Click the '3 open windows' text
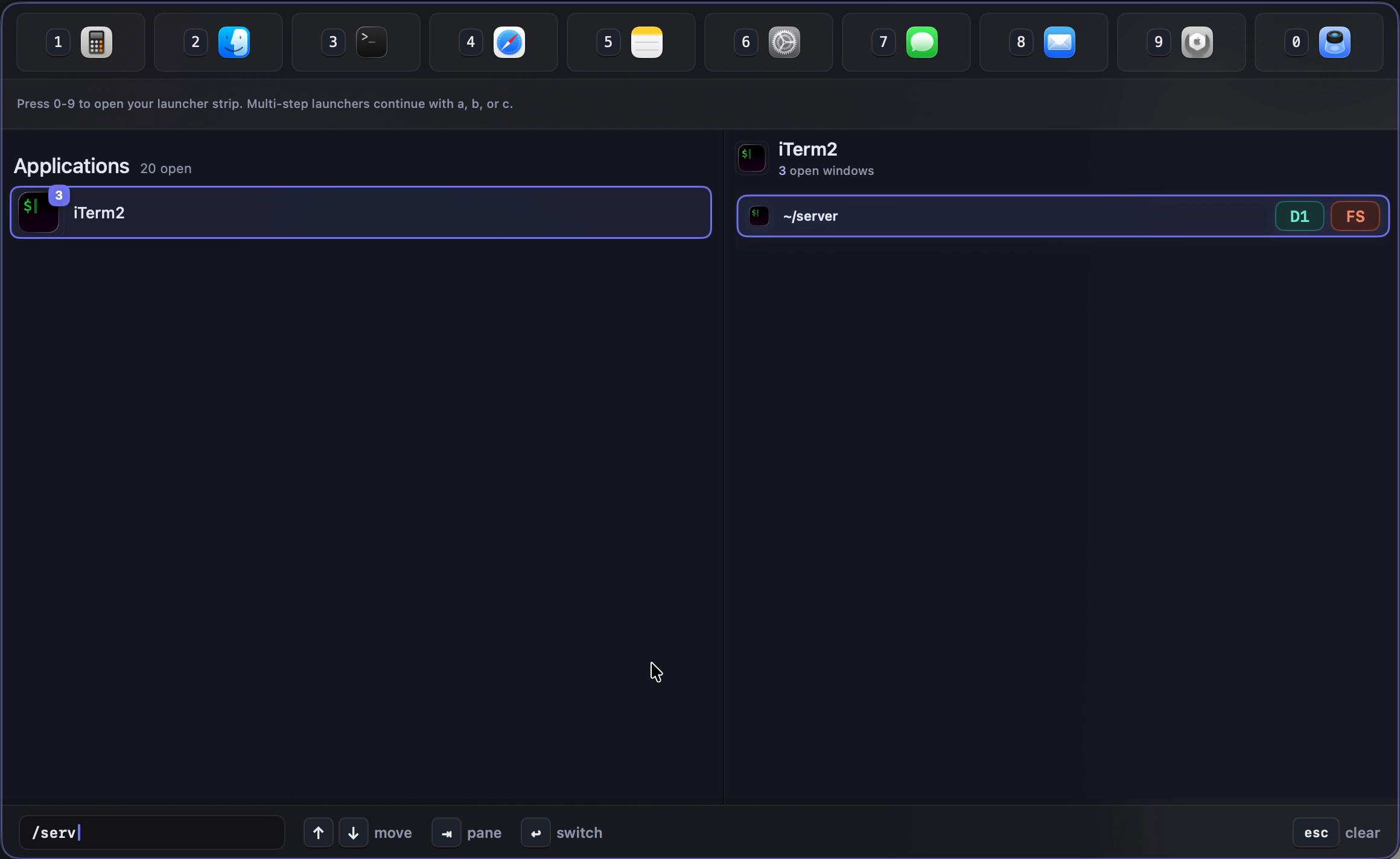 pos(826,171)
